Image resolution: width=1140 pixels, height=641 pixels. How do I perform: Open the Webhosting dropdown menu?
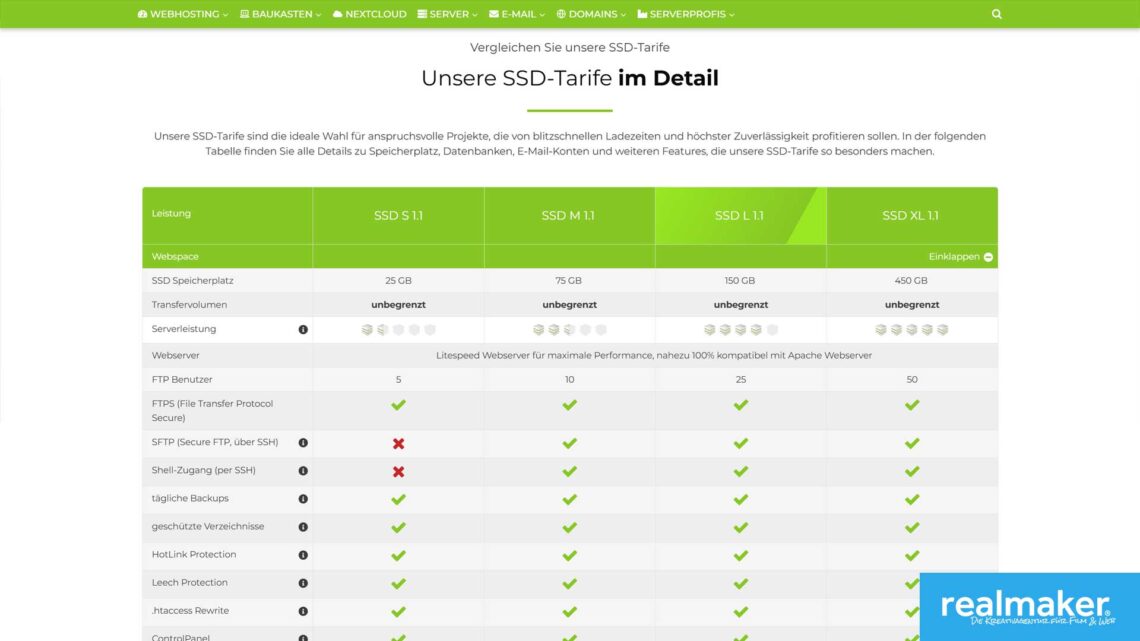click(183, 14)
